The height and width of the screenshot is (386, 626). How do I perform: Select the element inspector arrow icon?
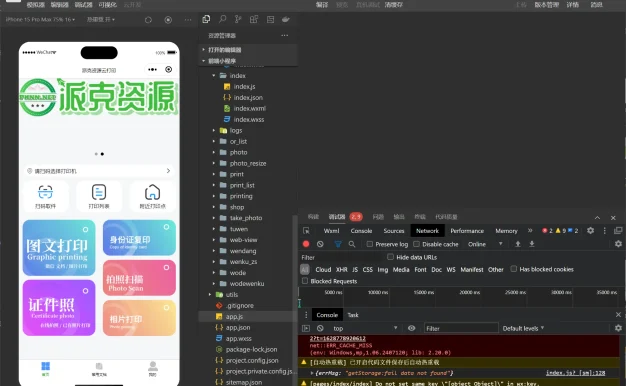(306, 231)
